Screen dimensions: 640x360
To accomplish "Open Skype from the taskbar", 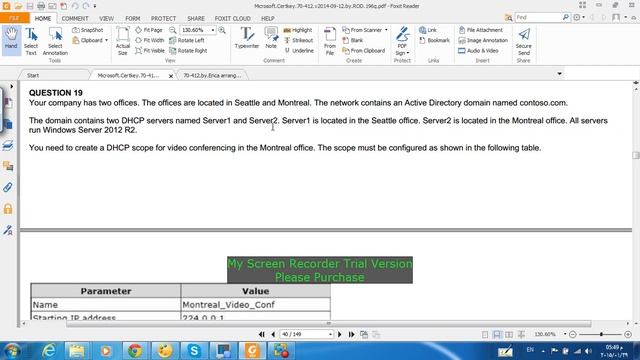I will [194, 351].
